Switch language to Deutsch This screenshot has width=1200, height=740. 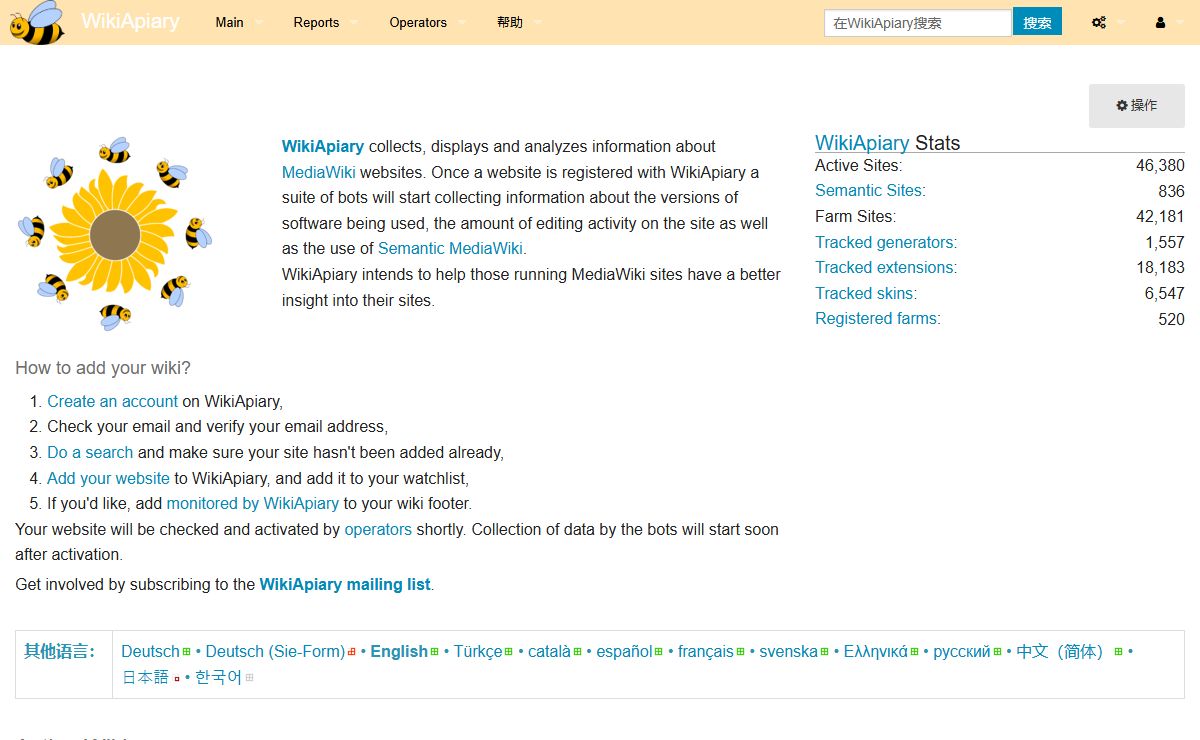(x=150, y=651)
